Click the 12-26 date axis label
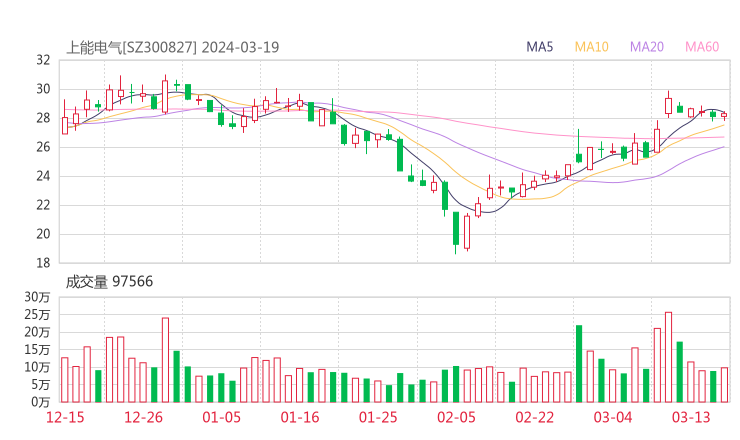The height and width of the screenshot is (440, 740). click(x=143, y=417)
